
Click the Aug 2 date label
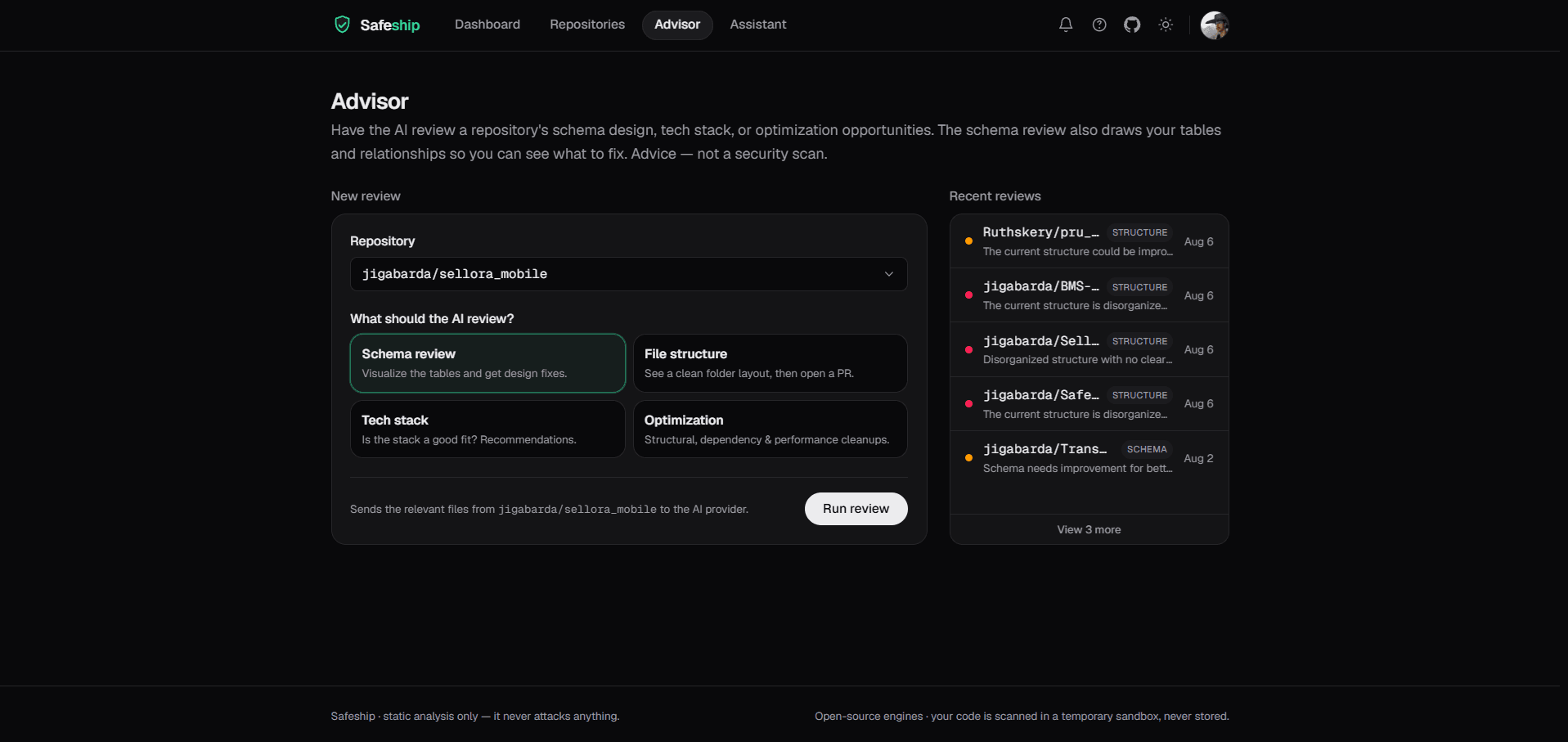[x=1198, y=458]
